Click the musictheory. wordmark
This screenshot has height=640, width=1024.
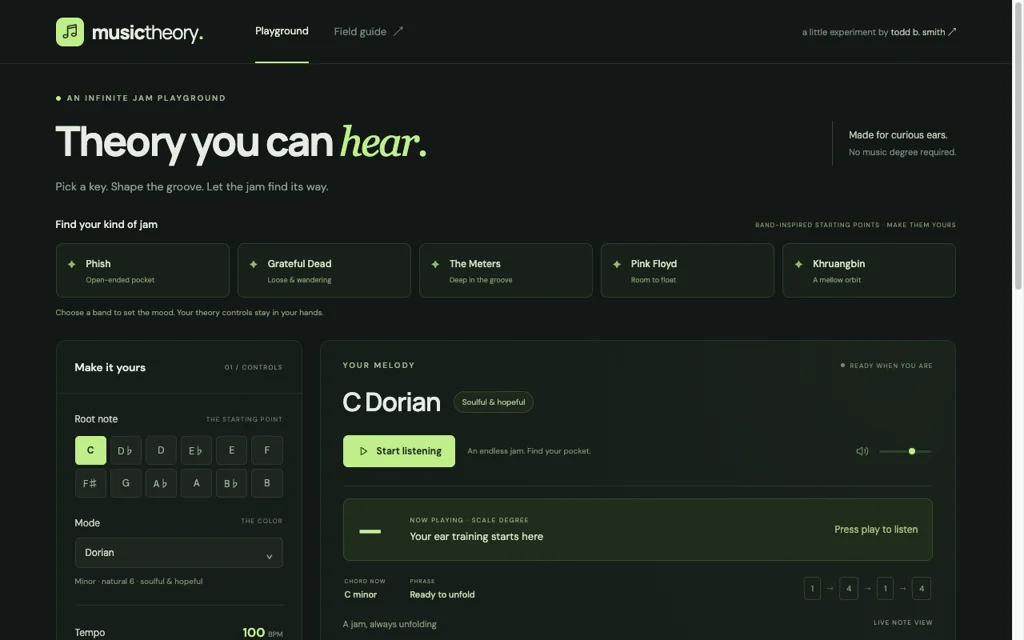click(148, 33)
